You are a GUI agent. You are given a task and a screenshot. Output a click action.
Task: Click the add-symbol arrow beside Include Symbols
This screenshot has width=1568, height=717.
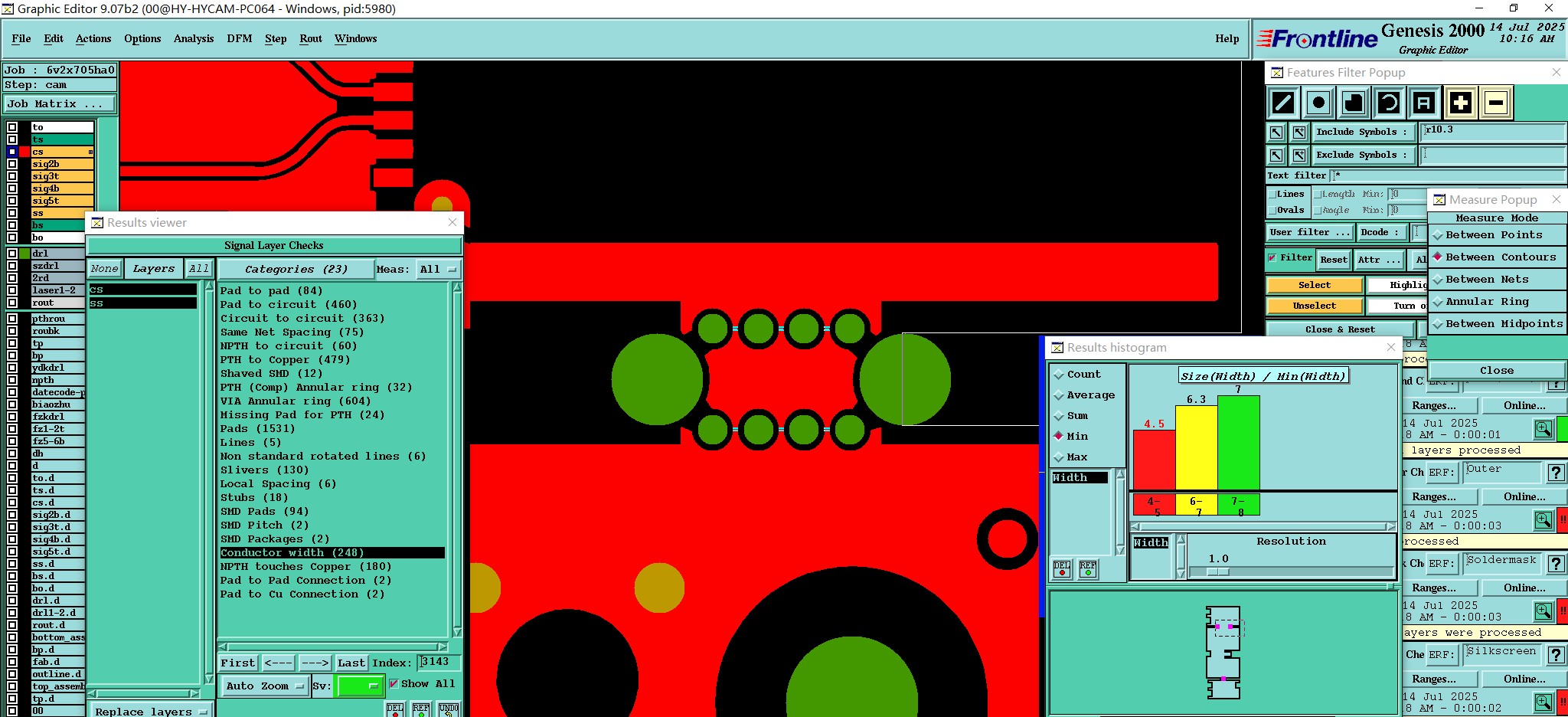click(1299, 132)
